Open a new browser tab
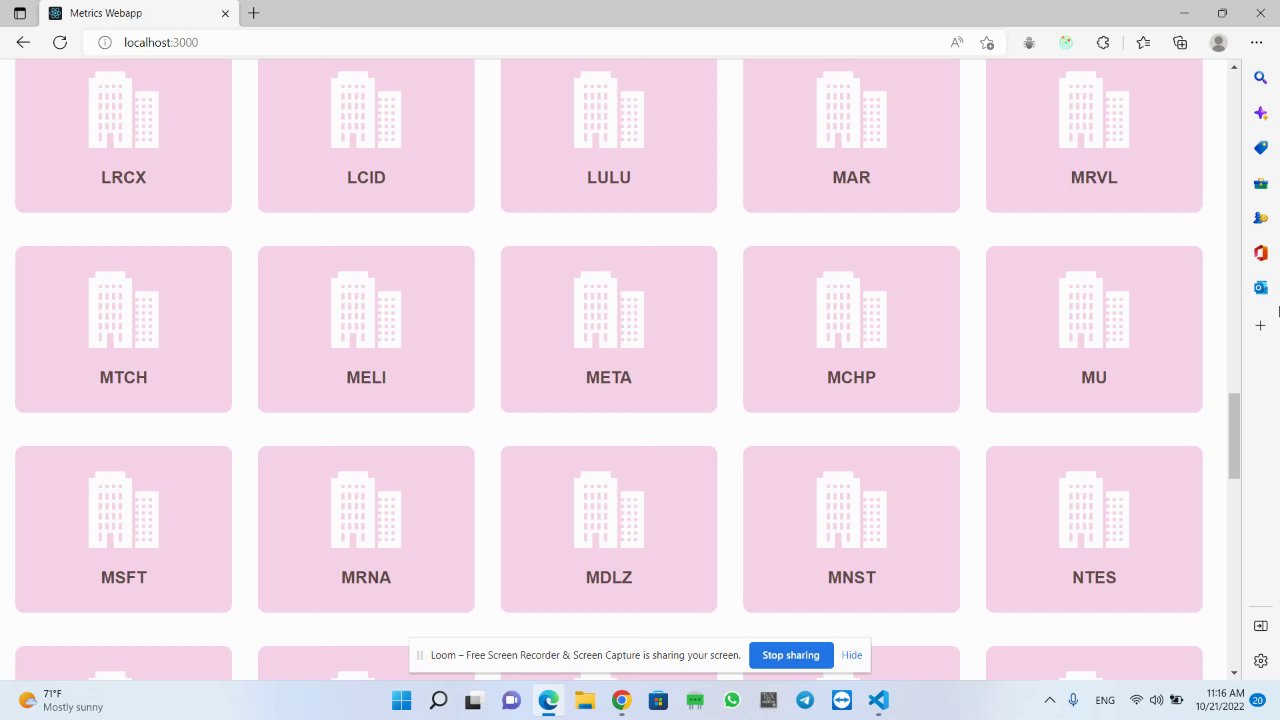Viewport: 1280px width, 720px height. tap(254, 13)
